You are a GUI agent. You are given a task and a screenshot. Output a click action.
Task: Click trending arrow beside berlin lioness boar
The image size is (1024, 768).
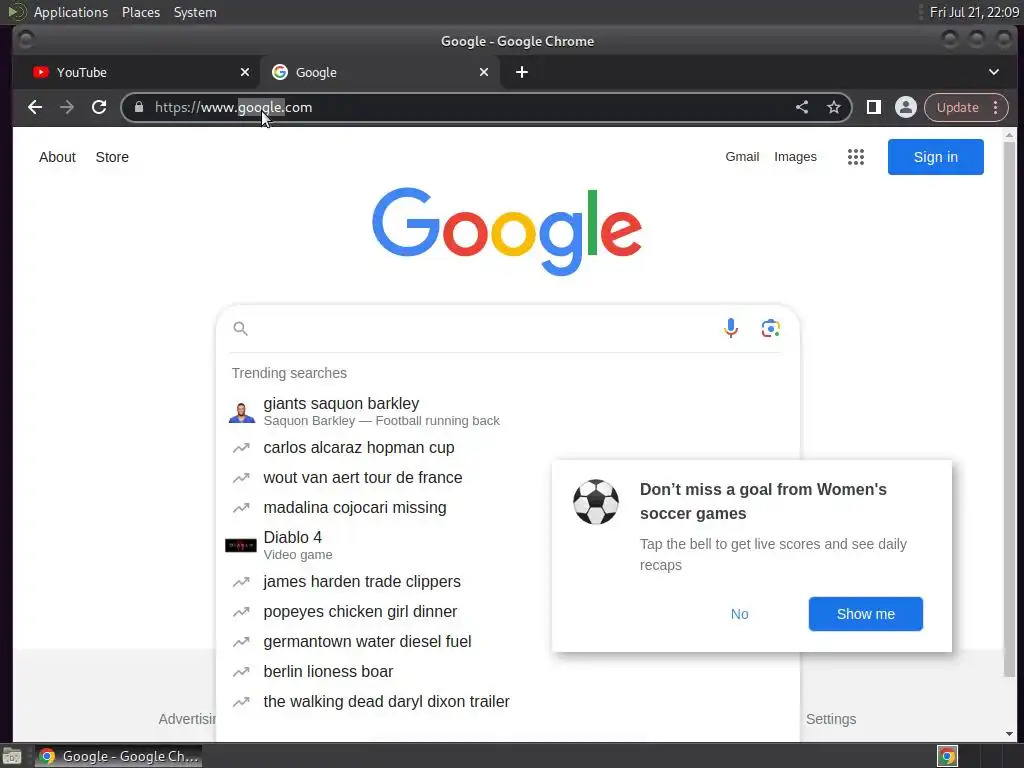[241, 671]
